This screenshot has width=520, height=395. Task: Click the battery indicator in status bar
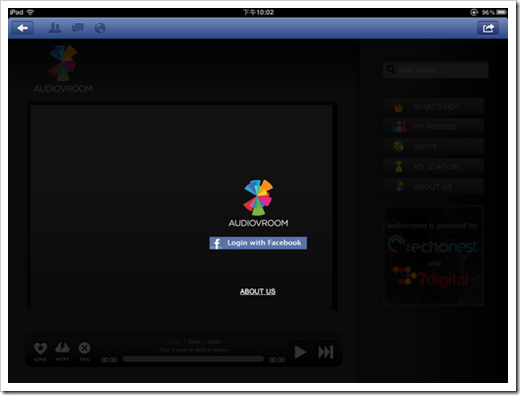tap(501, 12)
